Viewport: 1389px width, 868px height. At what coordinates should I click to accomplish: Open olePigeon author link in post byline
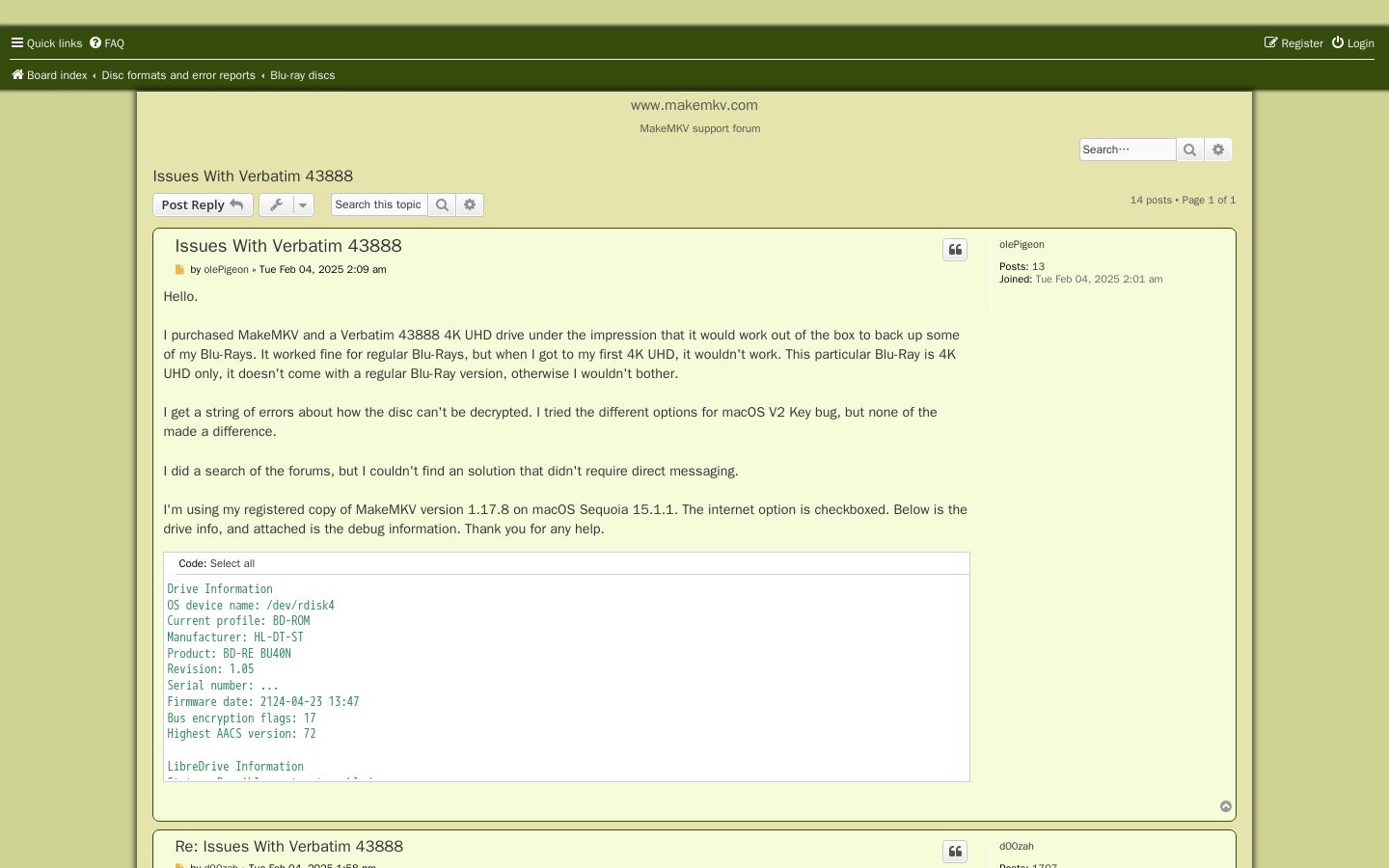click(226, 270)
